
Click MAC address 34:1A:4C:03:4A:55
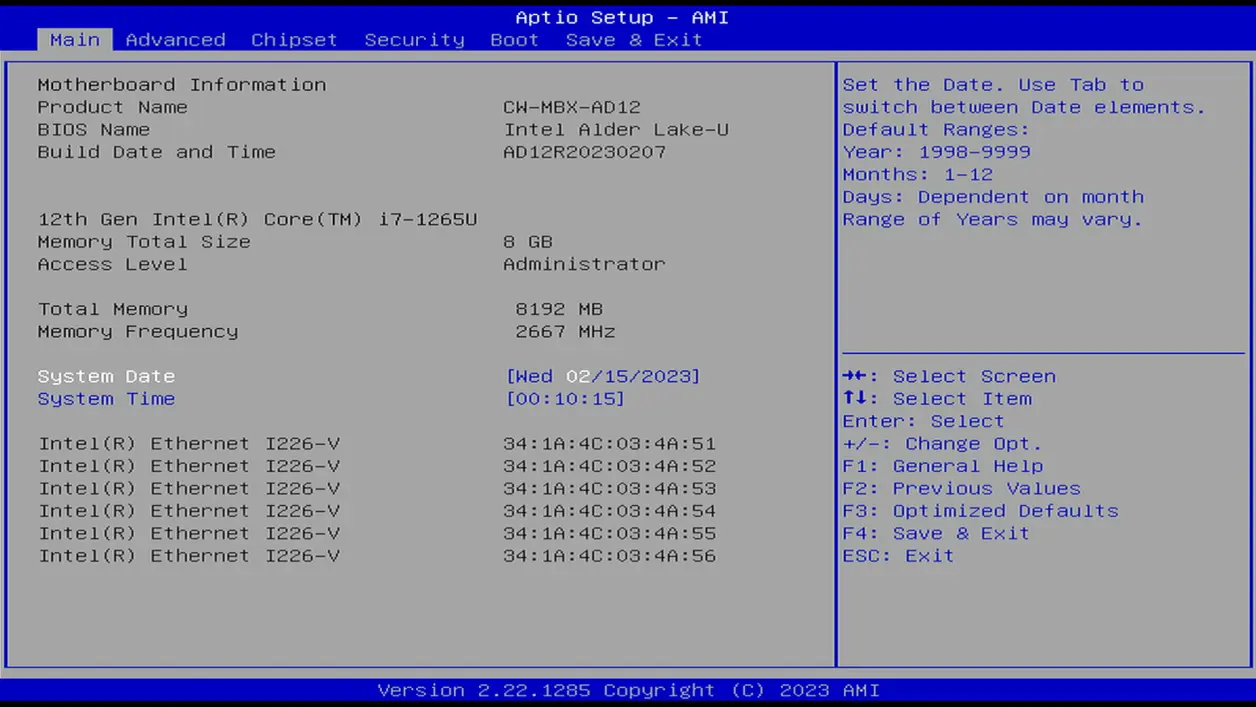[x=609, y=533]
